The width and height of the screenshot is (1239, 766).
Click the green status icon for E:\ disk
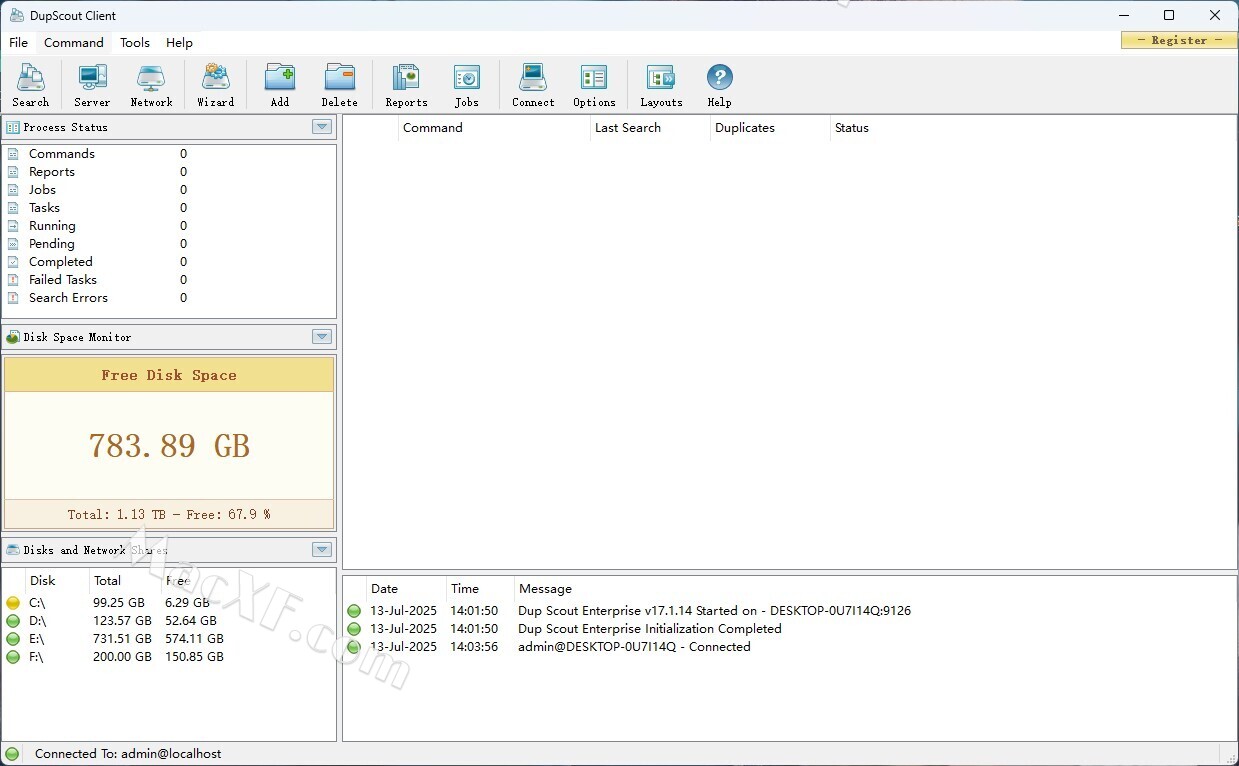[x=13, y=639]
